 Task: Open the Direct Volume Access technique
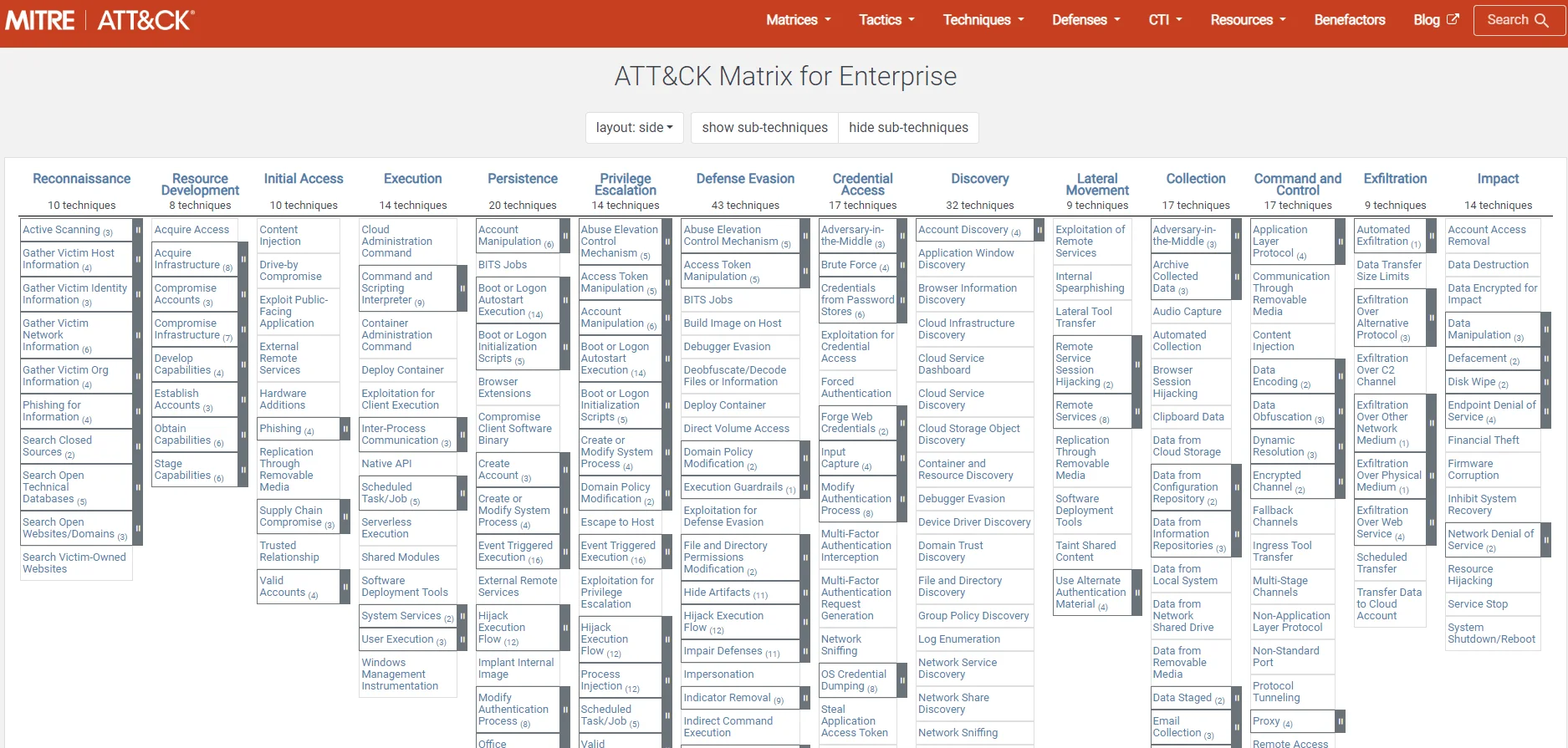736,429
